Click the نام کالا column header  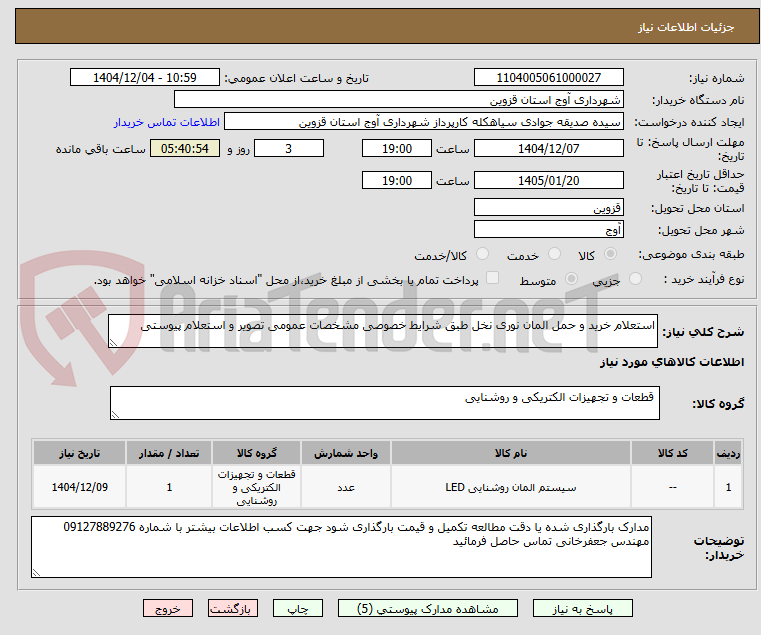511,453
